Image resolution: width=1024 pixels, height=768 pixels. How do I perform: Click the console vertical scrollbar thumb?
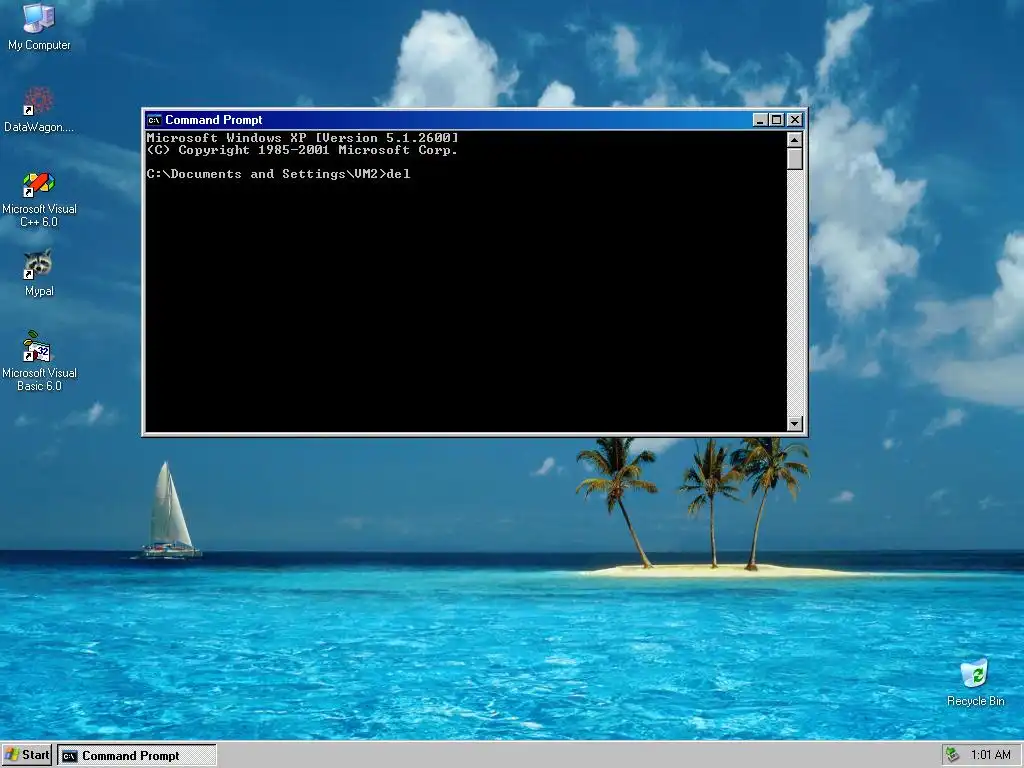(795, 159)
